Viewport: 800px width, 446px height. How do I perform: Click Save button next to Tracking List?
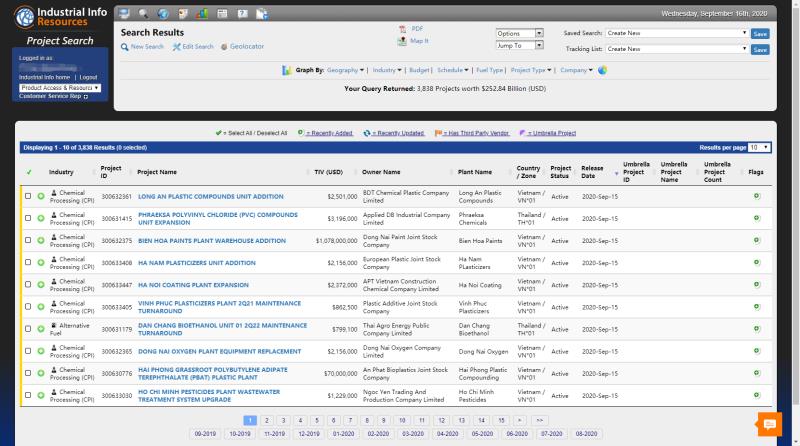[760, 49]
